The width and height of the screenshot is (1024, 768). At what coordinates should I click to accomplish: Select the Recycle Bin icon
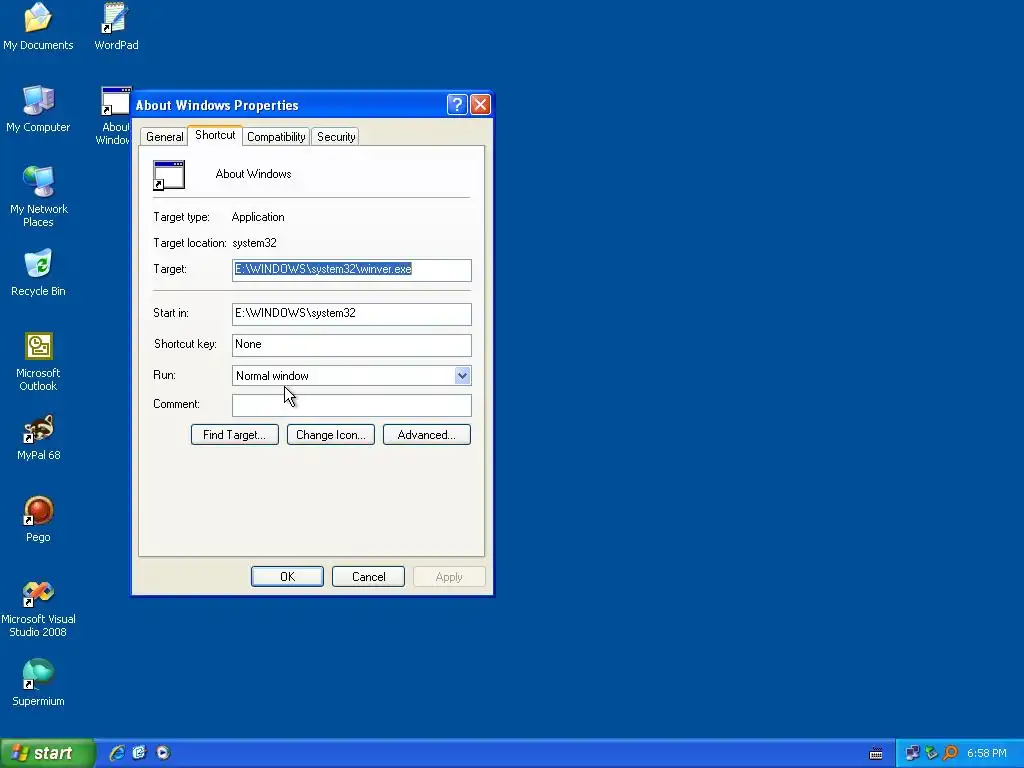38,272
